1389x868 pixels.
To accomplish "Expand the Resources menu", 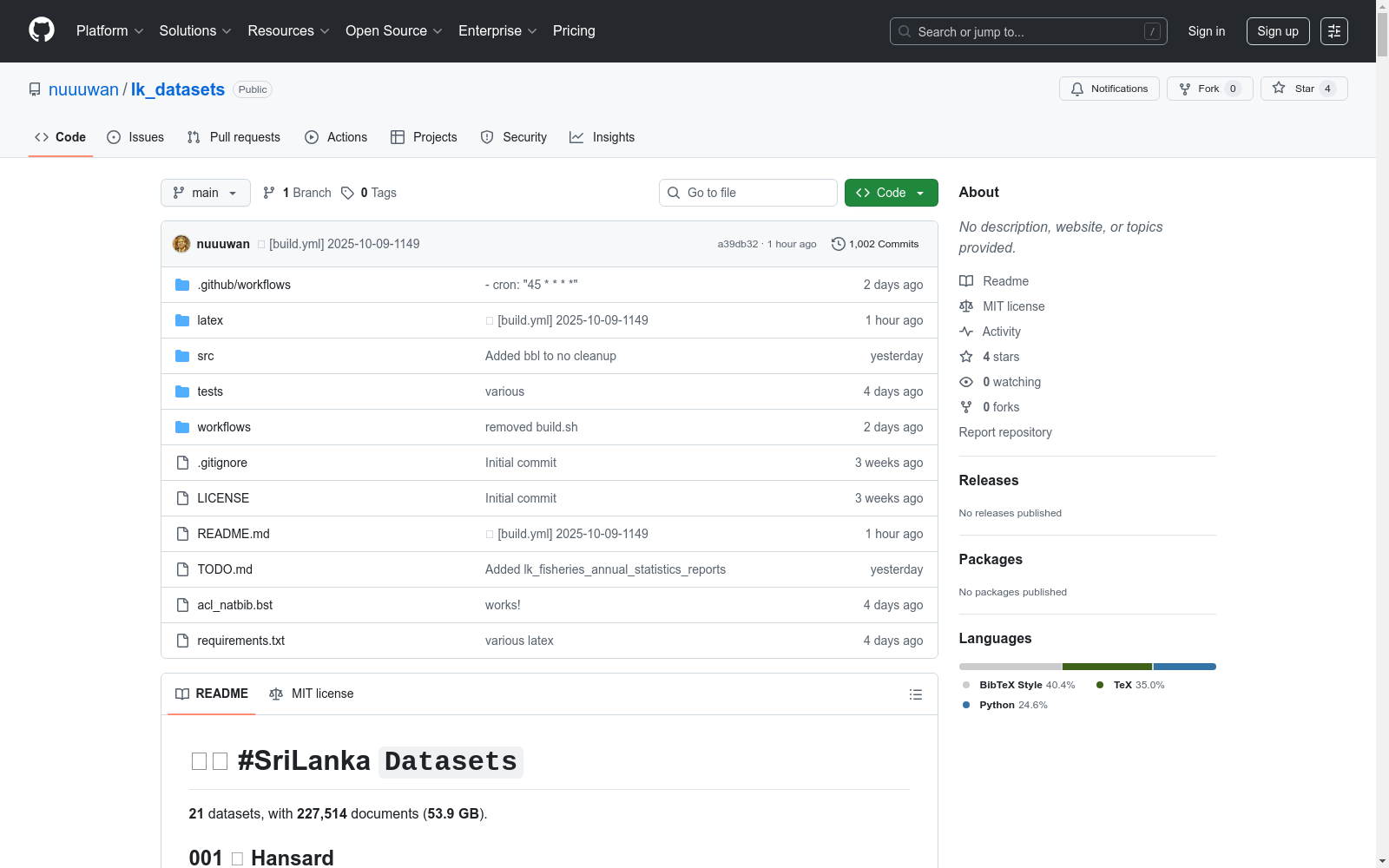I will [288, 31].
